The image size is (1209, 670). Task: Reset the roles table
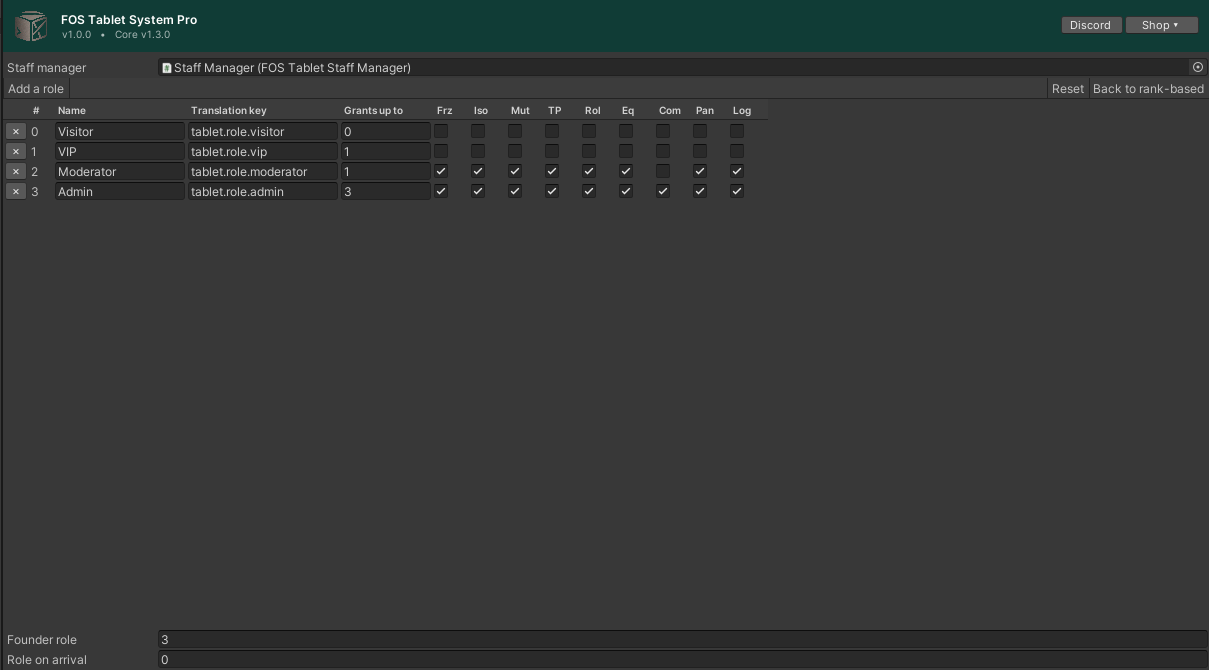(x=1067, y=89)
